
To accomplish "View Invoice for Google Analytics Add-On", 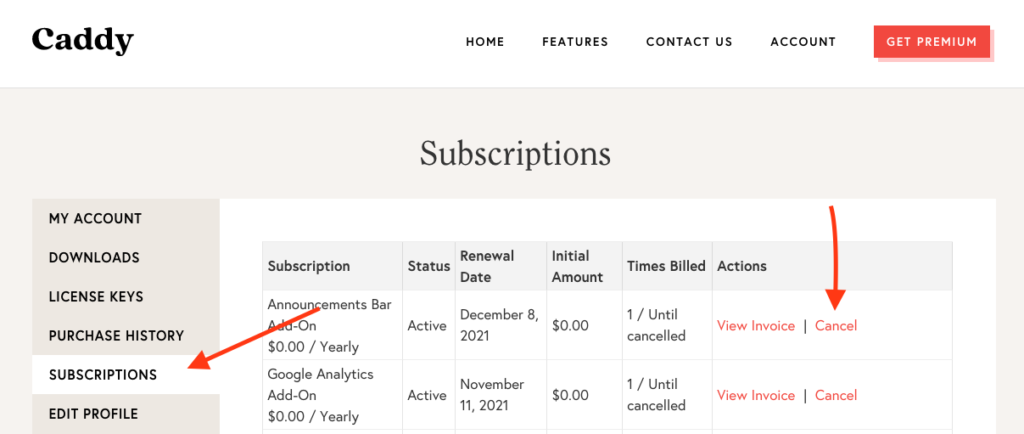I will [x=756, y=395].
